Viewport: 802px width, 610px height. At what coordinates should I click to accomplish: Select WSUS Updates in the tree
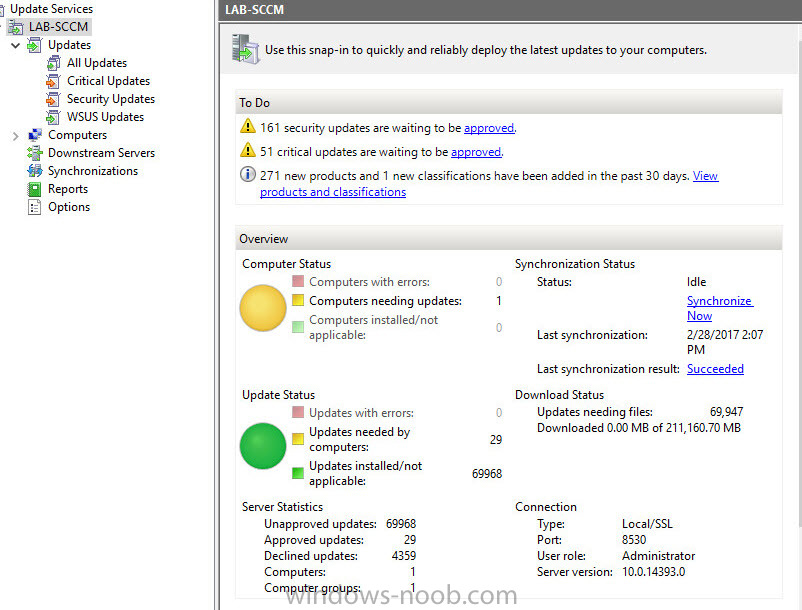(x=105, y=117)
